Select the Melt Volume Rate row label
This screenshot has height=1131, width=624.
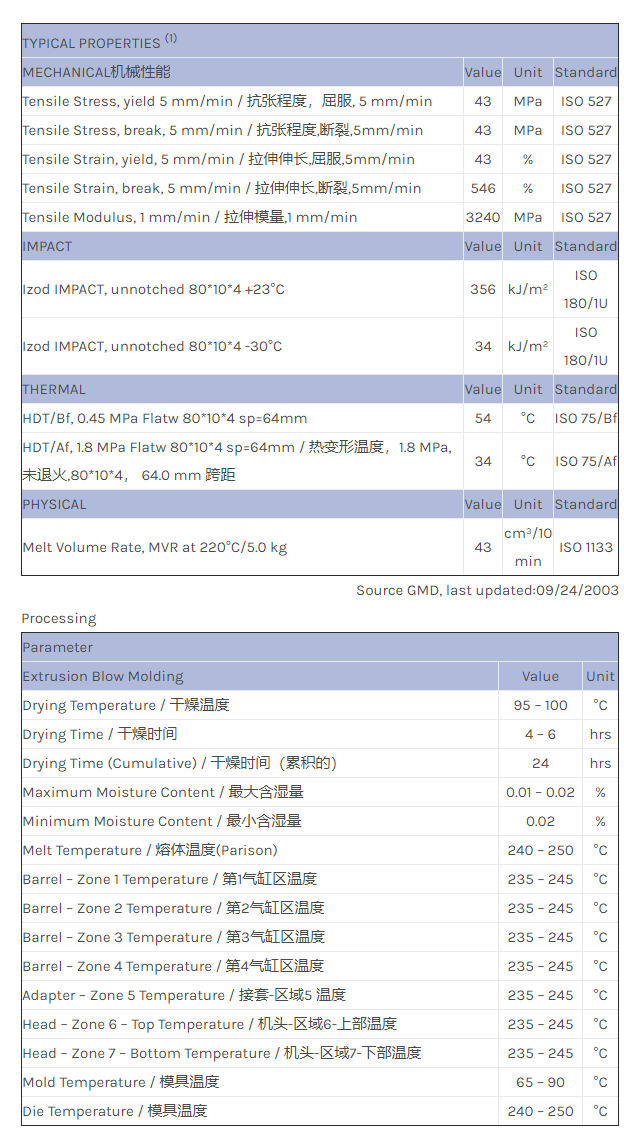[x=155, y=547]
